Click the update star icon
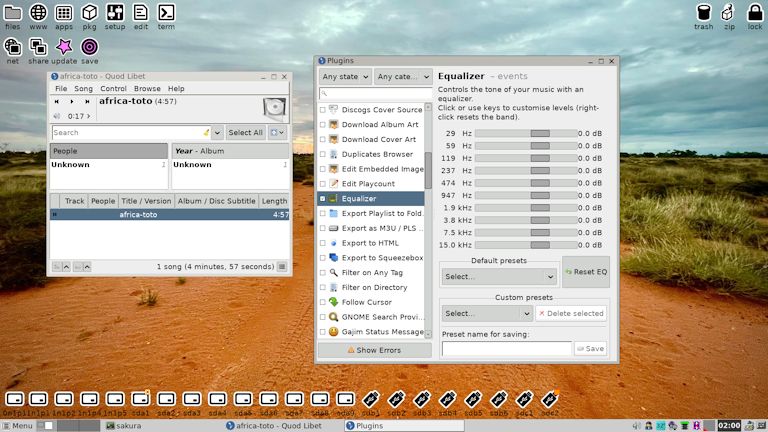The image size is (768, 432). [x=64, y=47]
